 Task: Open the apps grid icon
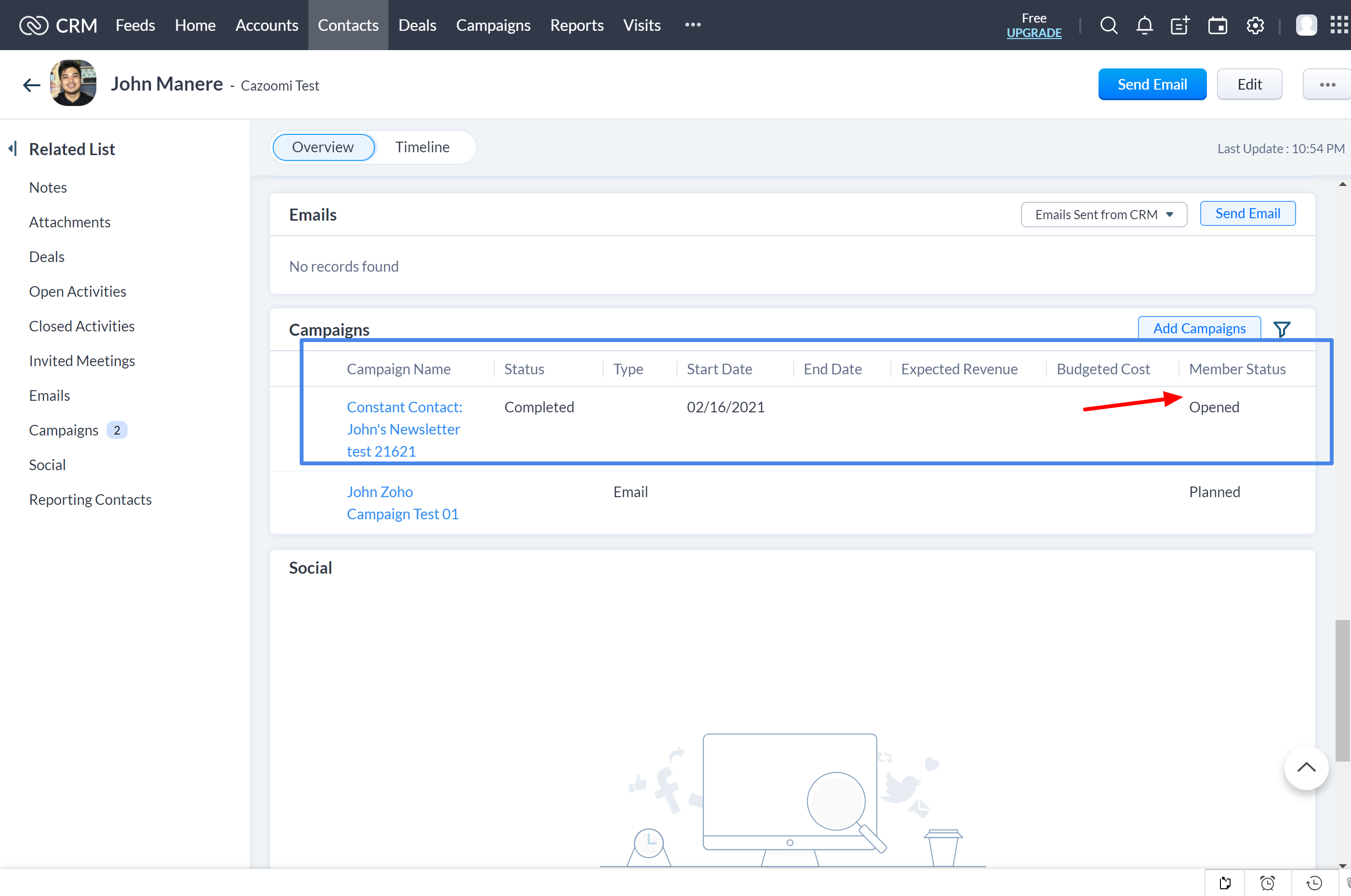click(1339, 25)
